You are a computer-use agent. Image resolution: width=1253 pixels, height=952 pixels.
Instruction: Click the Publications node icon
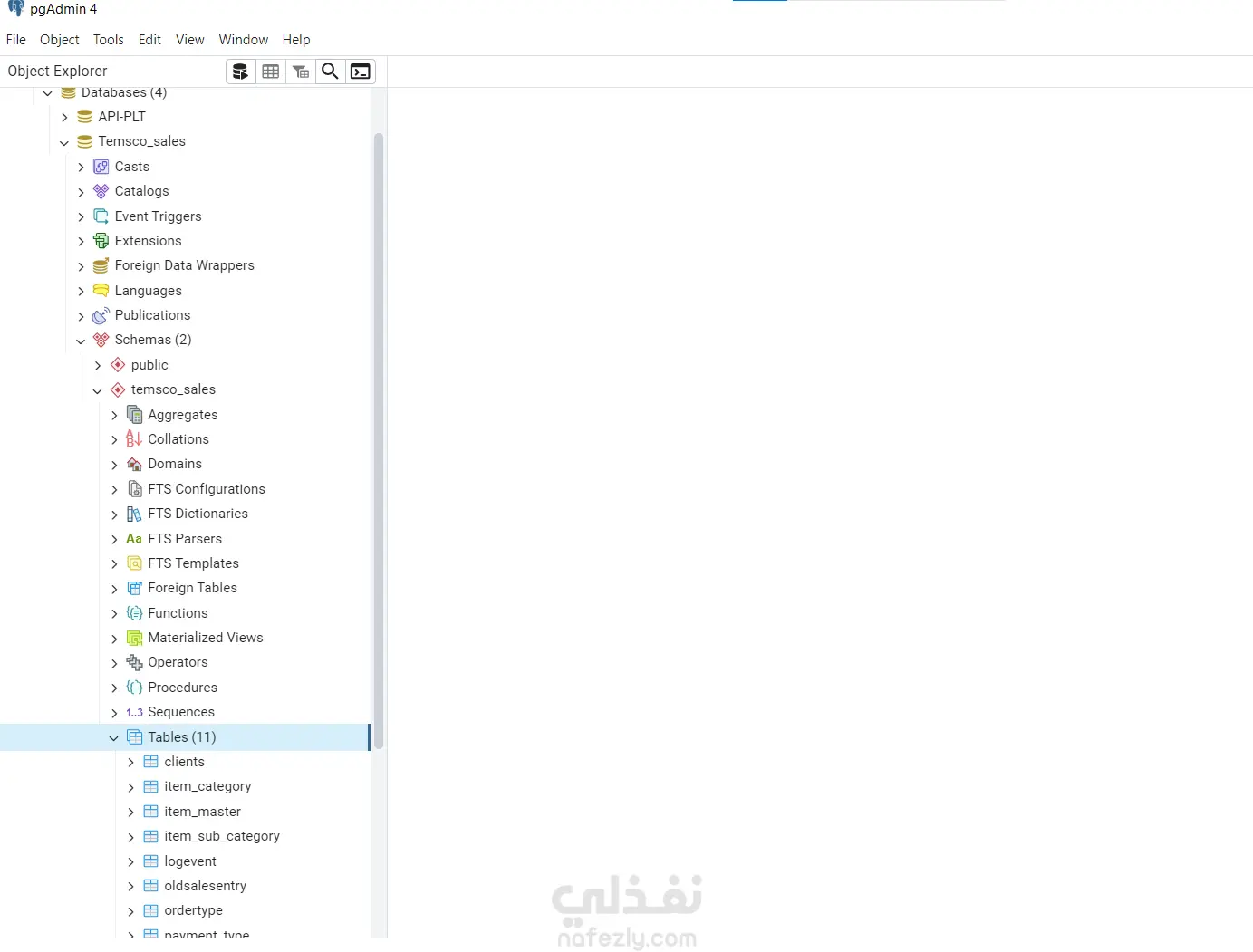(101, 315)
